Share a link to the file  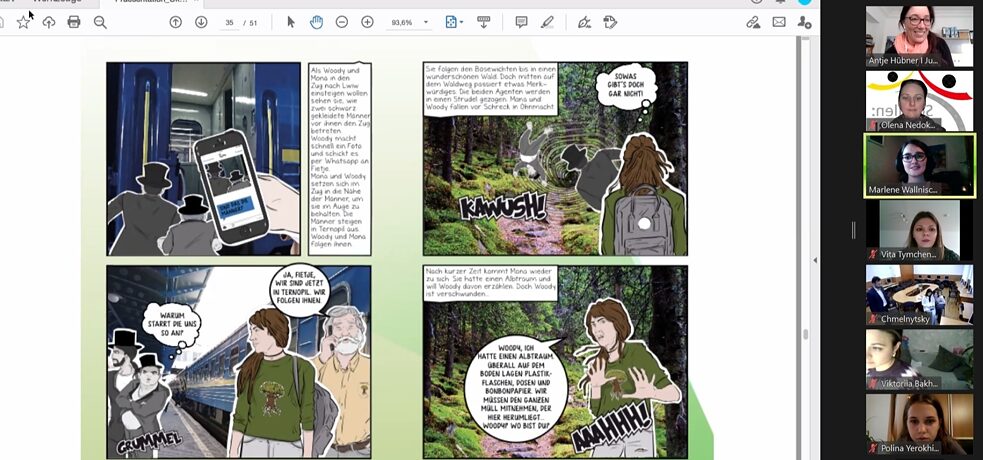753,23
